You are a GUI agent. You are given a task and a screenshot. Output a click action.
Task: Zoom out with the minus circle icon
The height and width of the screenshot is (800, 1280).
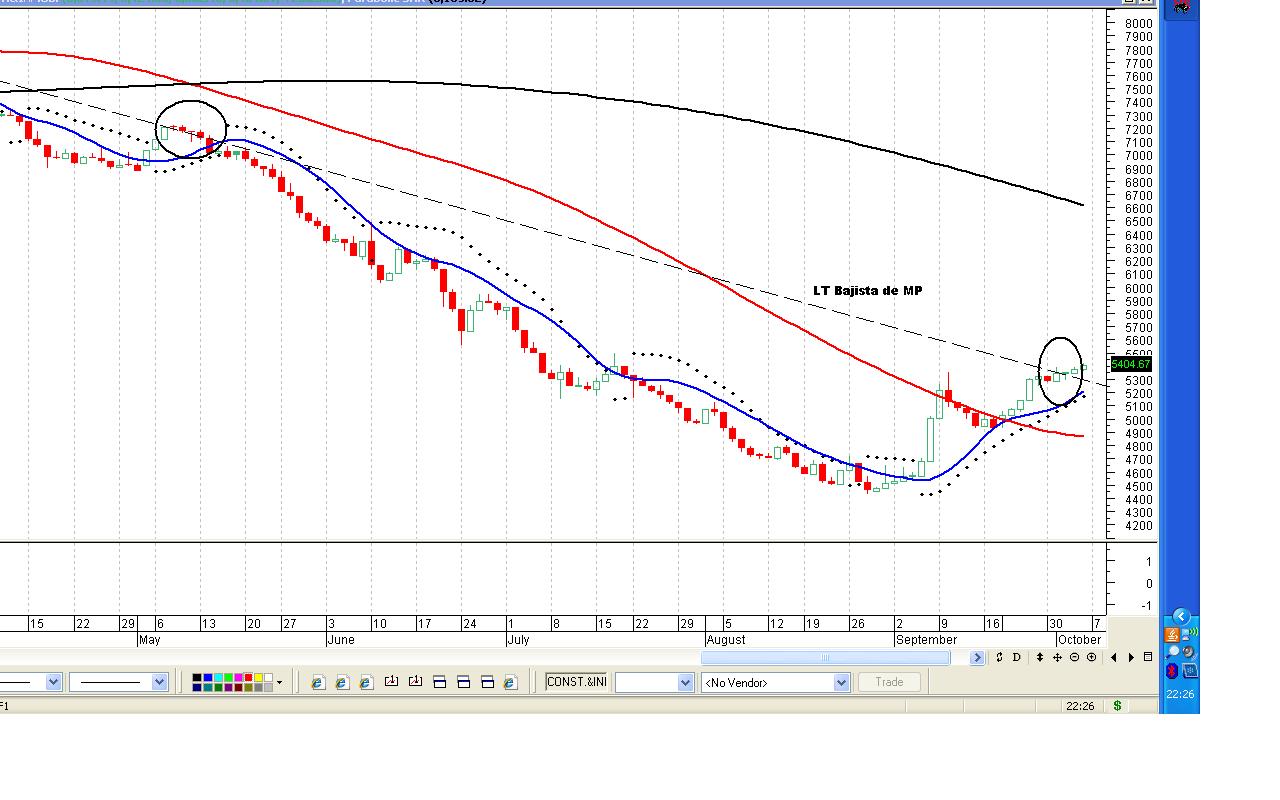click(1074, 657)
